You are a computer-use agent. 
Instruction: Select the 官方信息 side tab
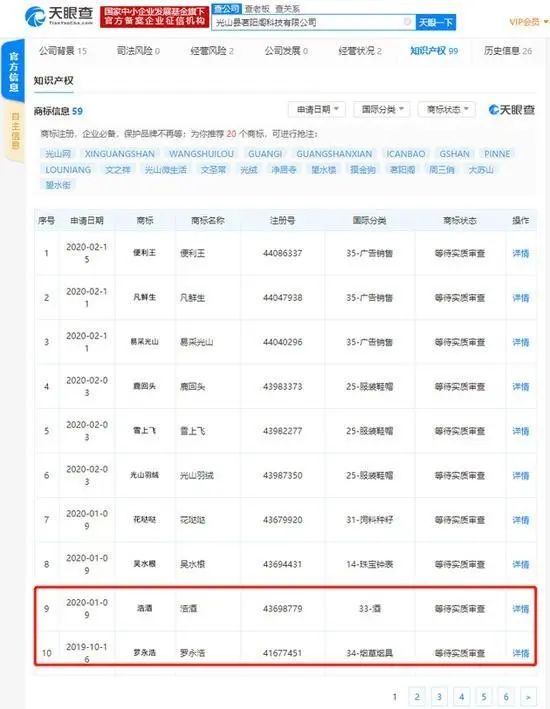(14, 71)
